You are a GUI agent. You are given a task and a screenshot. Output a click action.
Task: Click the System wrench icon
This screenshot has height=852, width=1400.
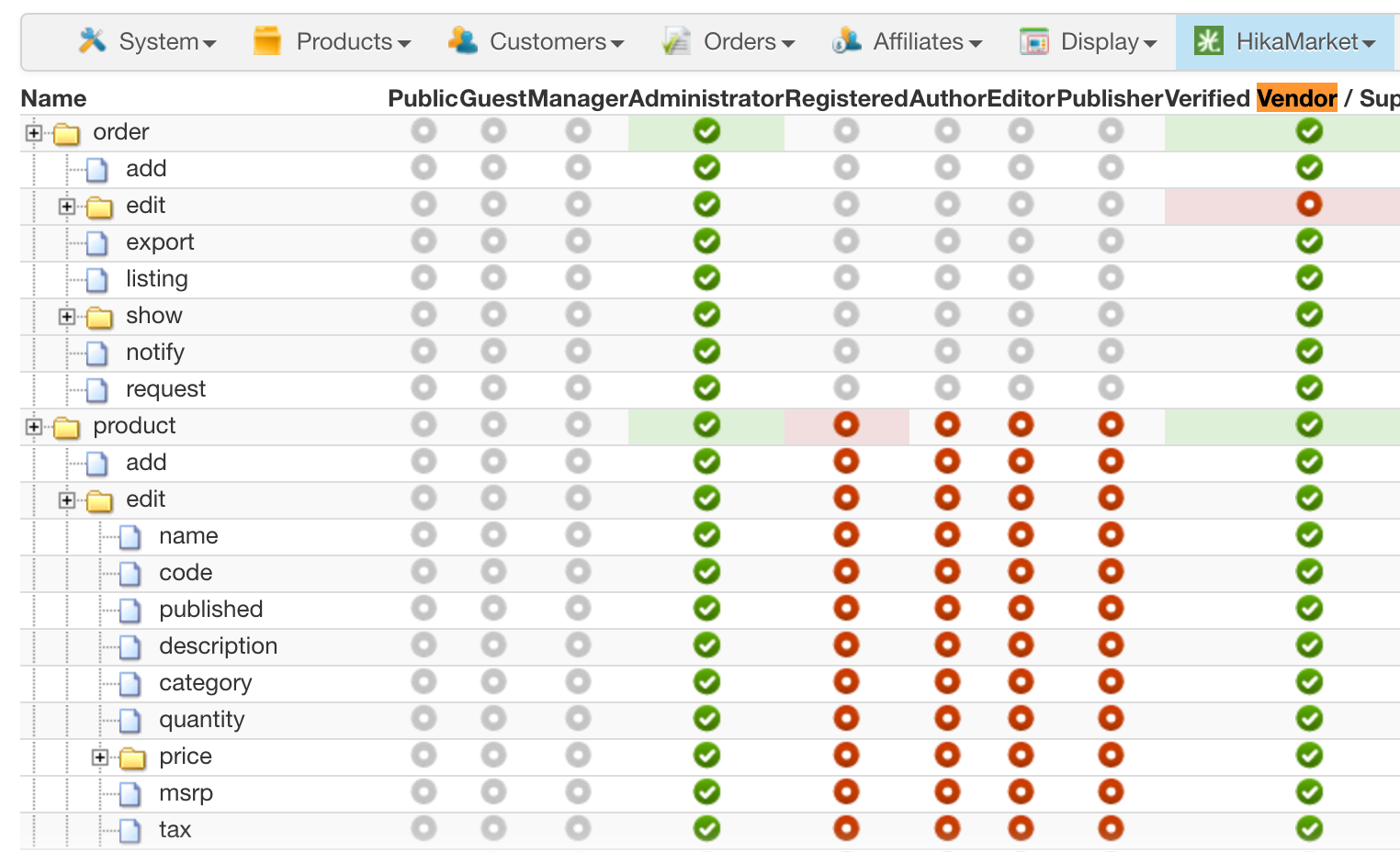[x=92, y=40]
